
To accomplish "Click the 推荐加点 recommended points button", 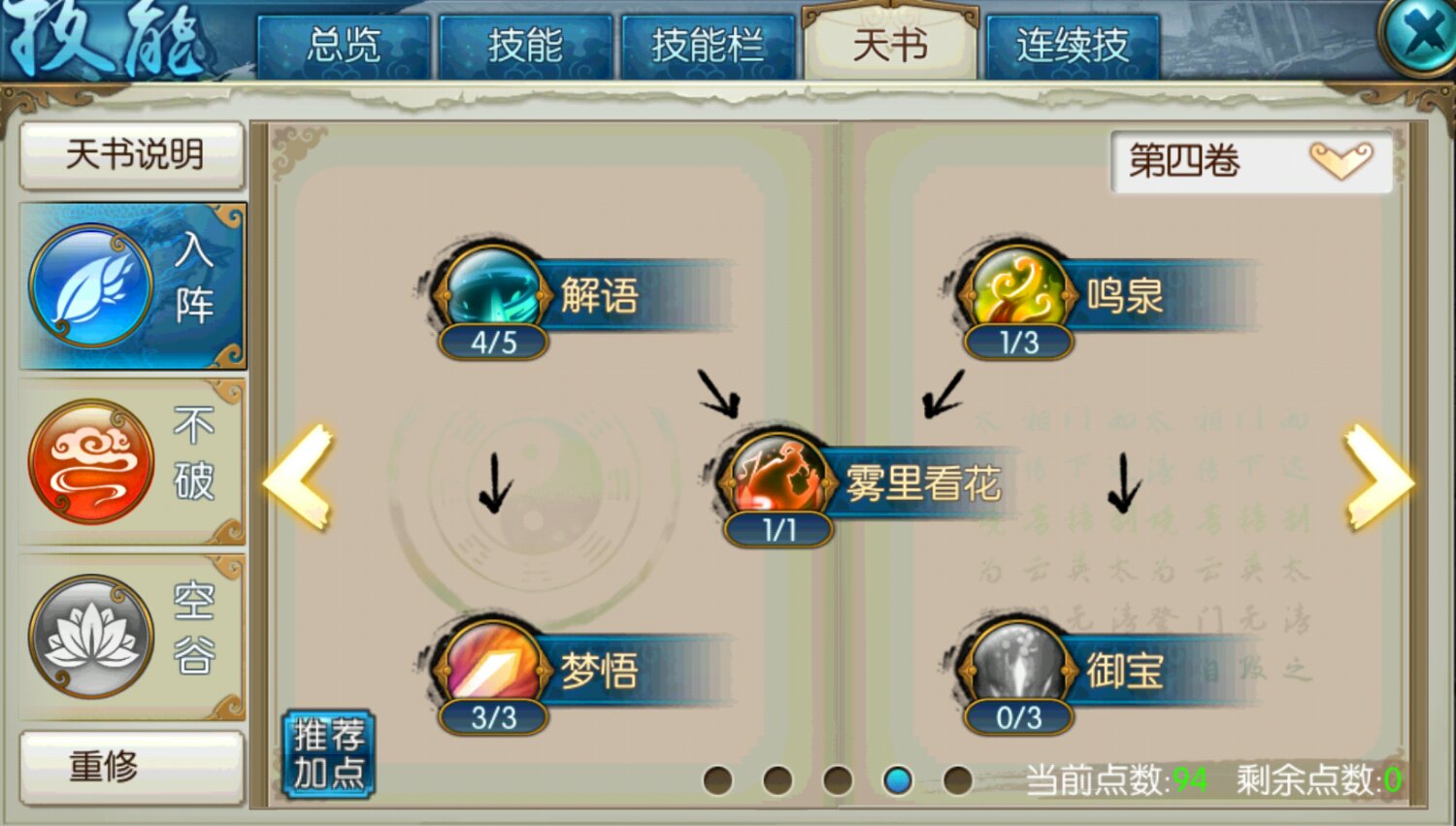I will [329, 754].
